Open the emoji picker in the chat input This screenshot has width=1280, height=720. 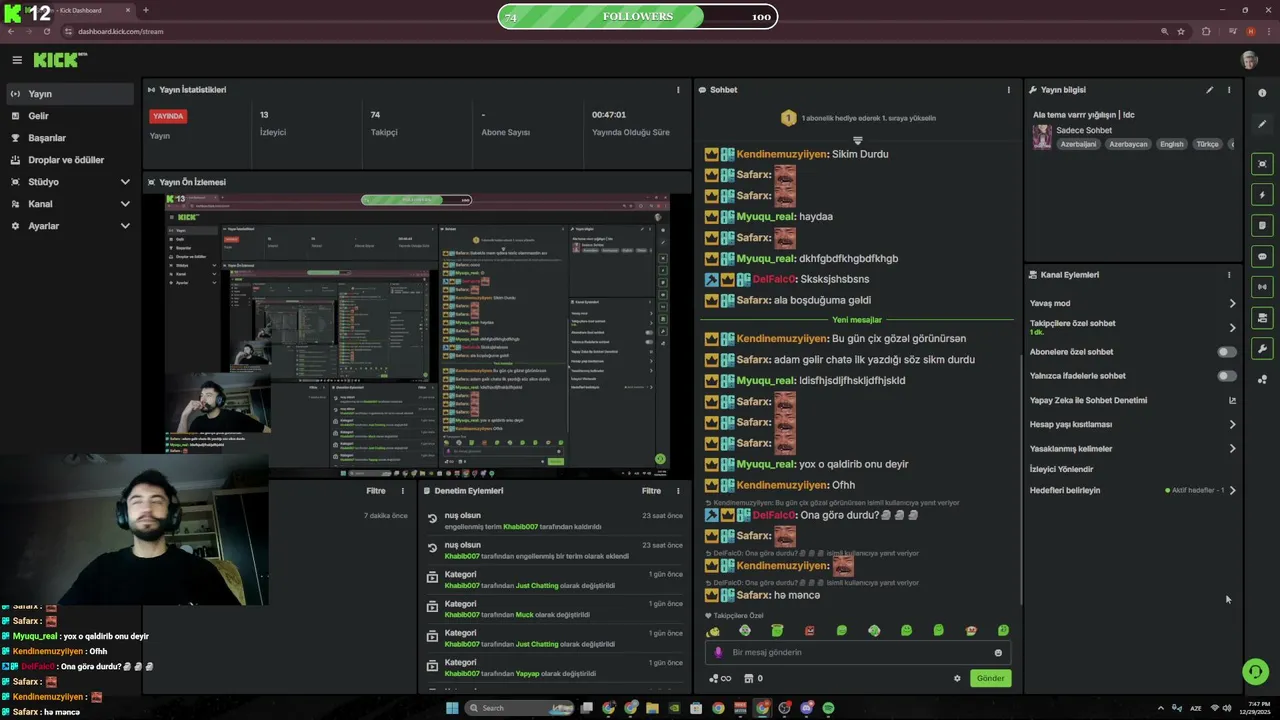pyautogui.click(x=998, y=653)
